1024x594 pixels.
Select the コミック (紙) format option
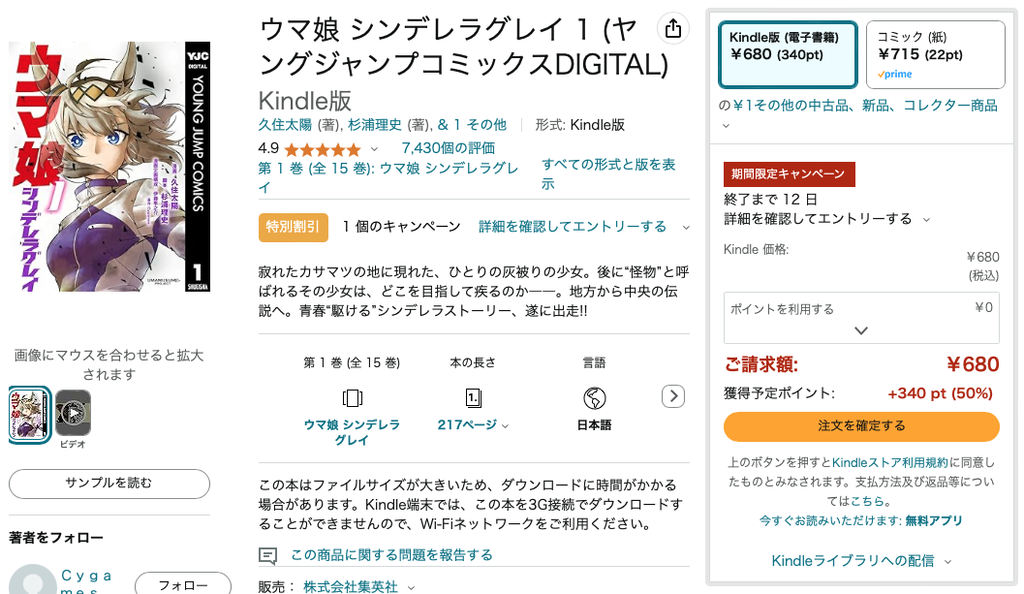935,54
